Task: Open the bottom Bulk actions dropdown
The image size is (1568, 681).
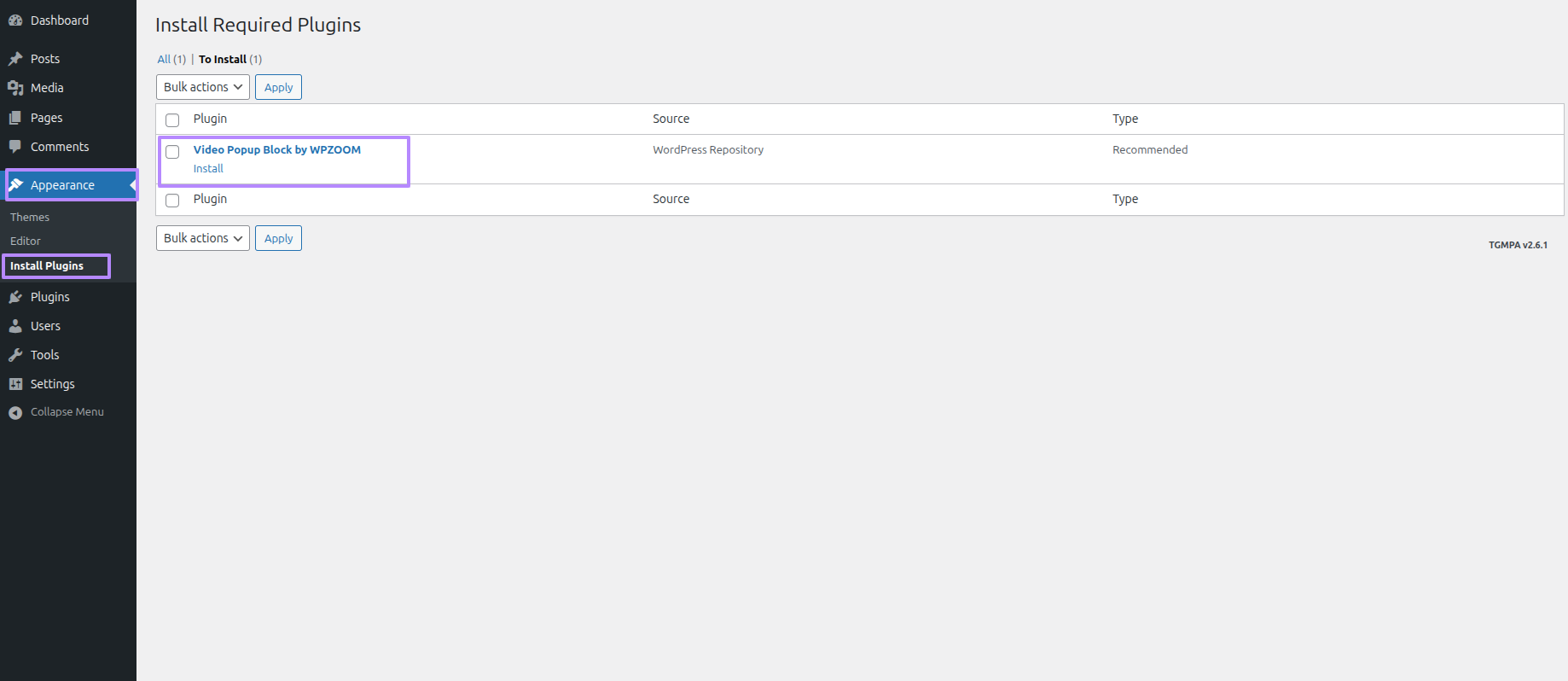Action: point(203,238)
